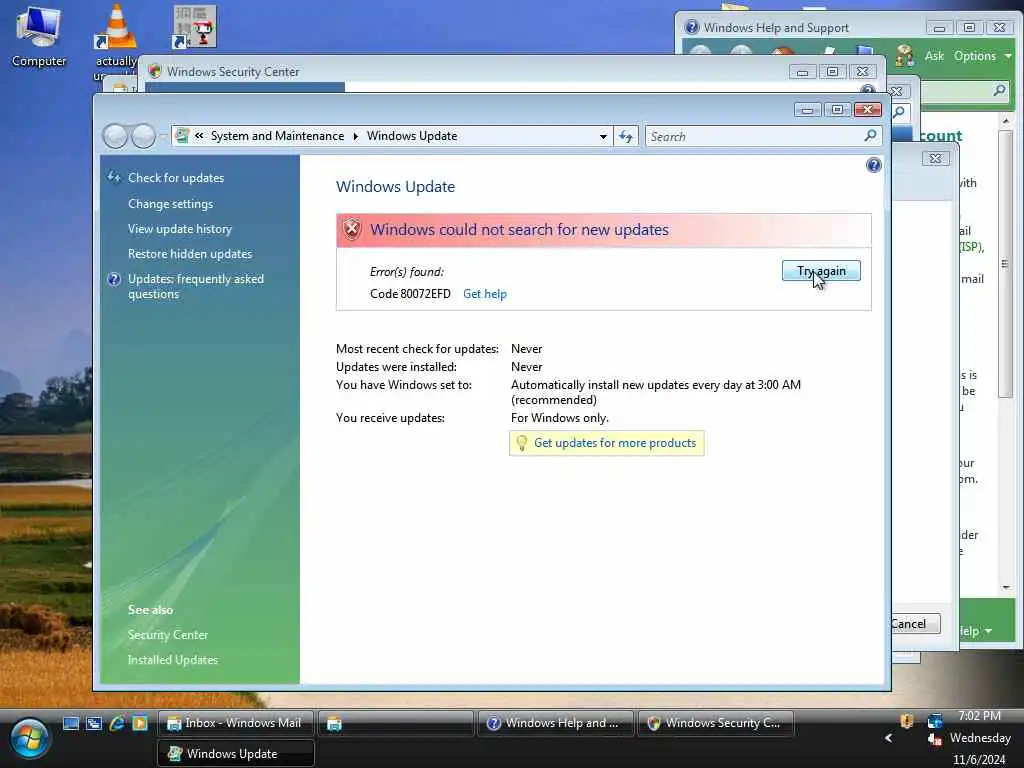This screenshot has height=768, width=1024.
Task: Click the Help and Support search magnifier
Action: [999, 90]
